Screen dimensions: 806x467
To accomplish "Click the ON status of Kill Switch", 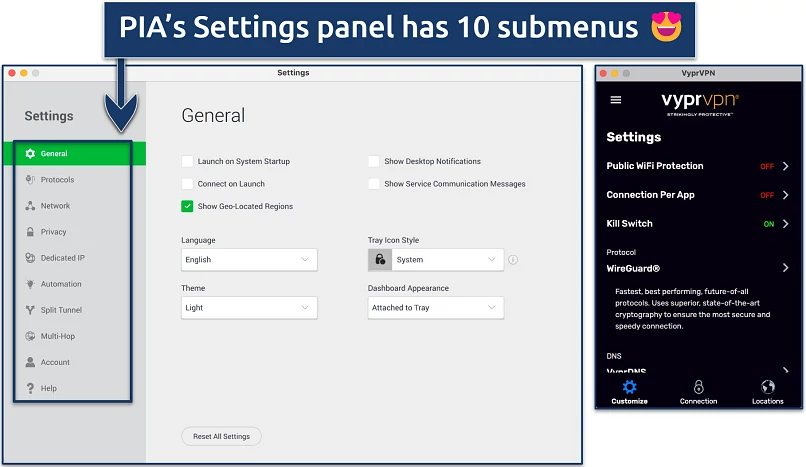I will click(x=768, y=224).
